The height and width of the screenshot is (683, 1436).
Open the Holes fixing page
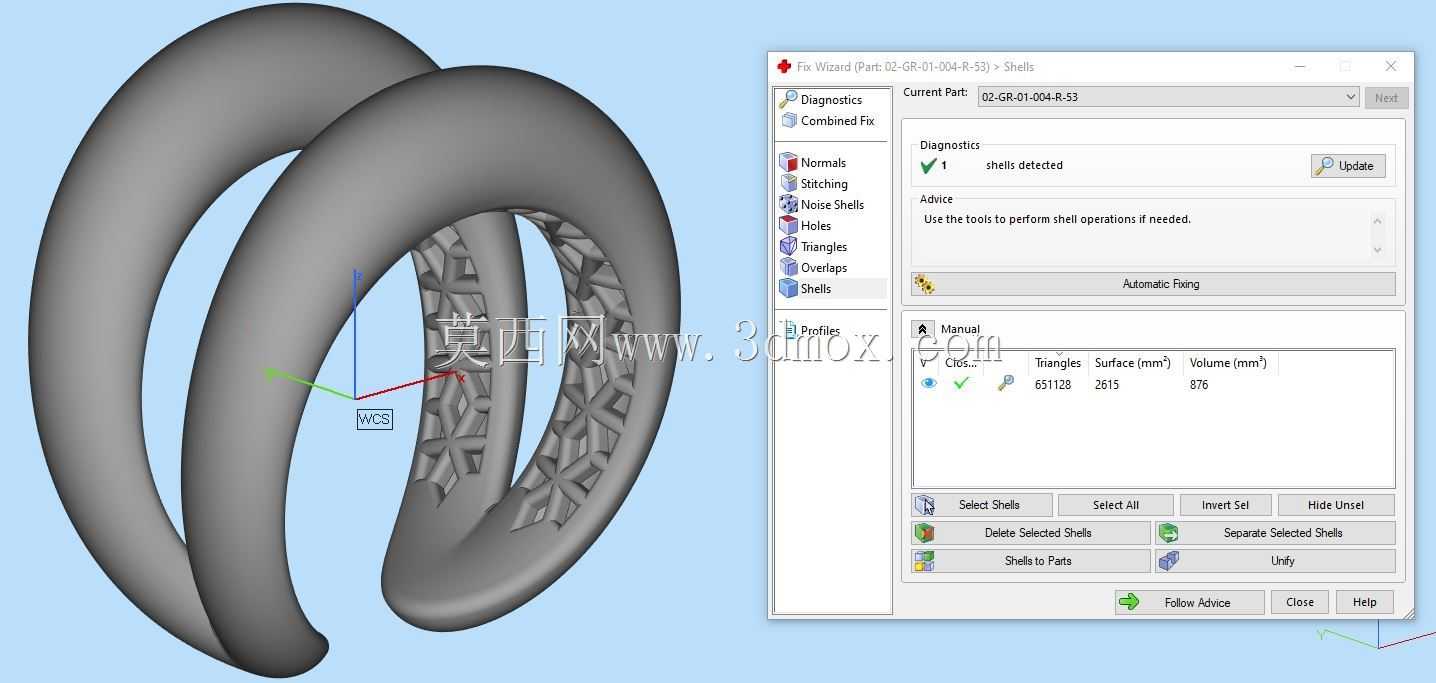pos(806,226)
